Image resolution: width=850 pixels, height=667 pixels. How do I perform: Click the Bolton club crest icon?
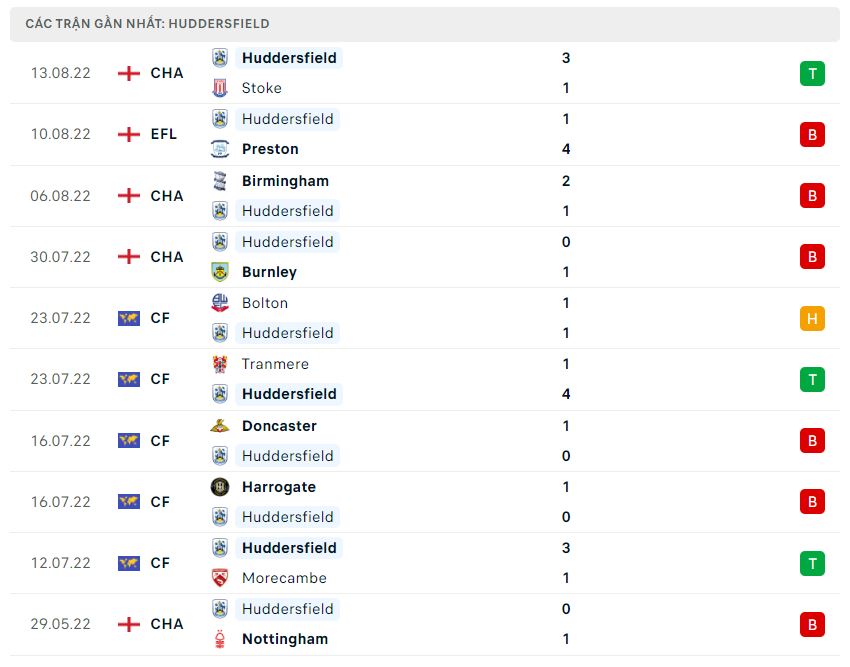click(x=220, y=303)
